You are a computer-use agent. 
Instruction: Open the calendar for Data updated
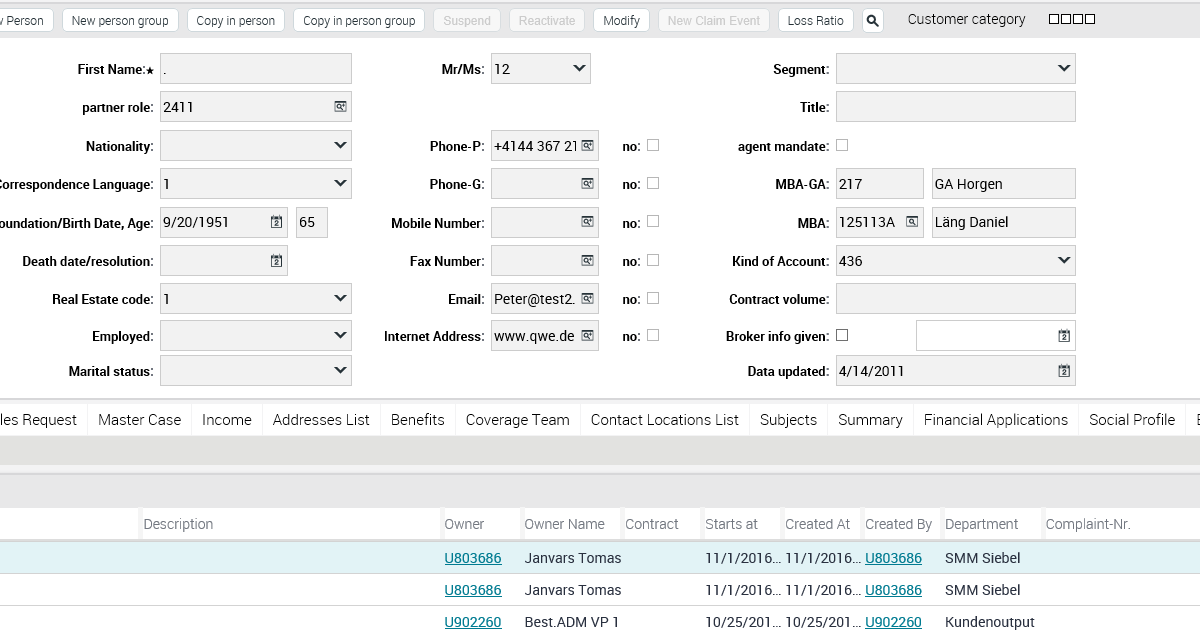coord(1065,370)
